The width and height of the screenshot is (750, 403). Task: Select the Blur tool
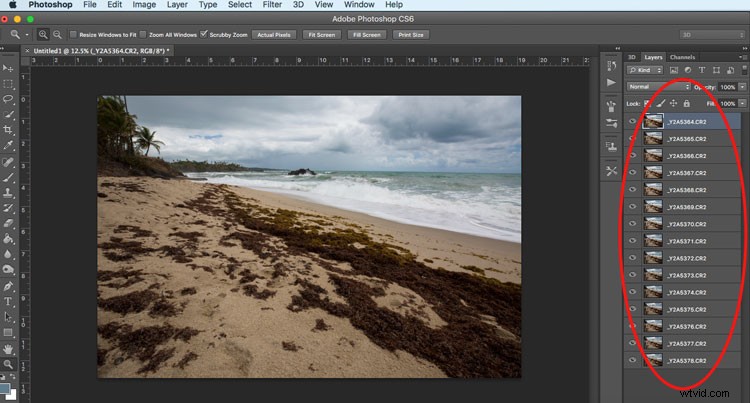8,254
